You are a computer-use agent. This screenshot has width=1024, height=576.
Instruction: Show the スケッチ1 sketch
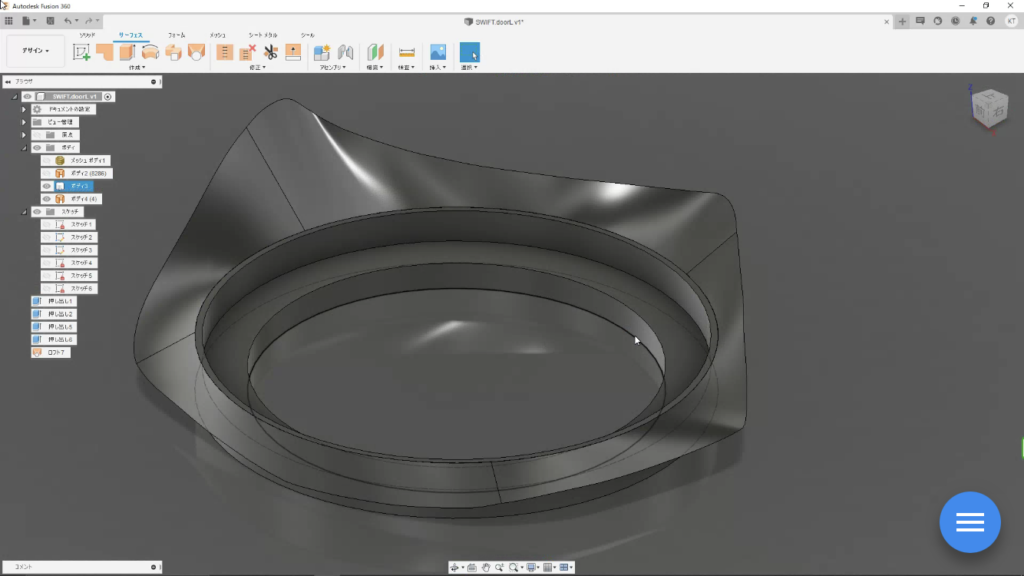[46, 225]
